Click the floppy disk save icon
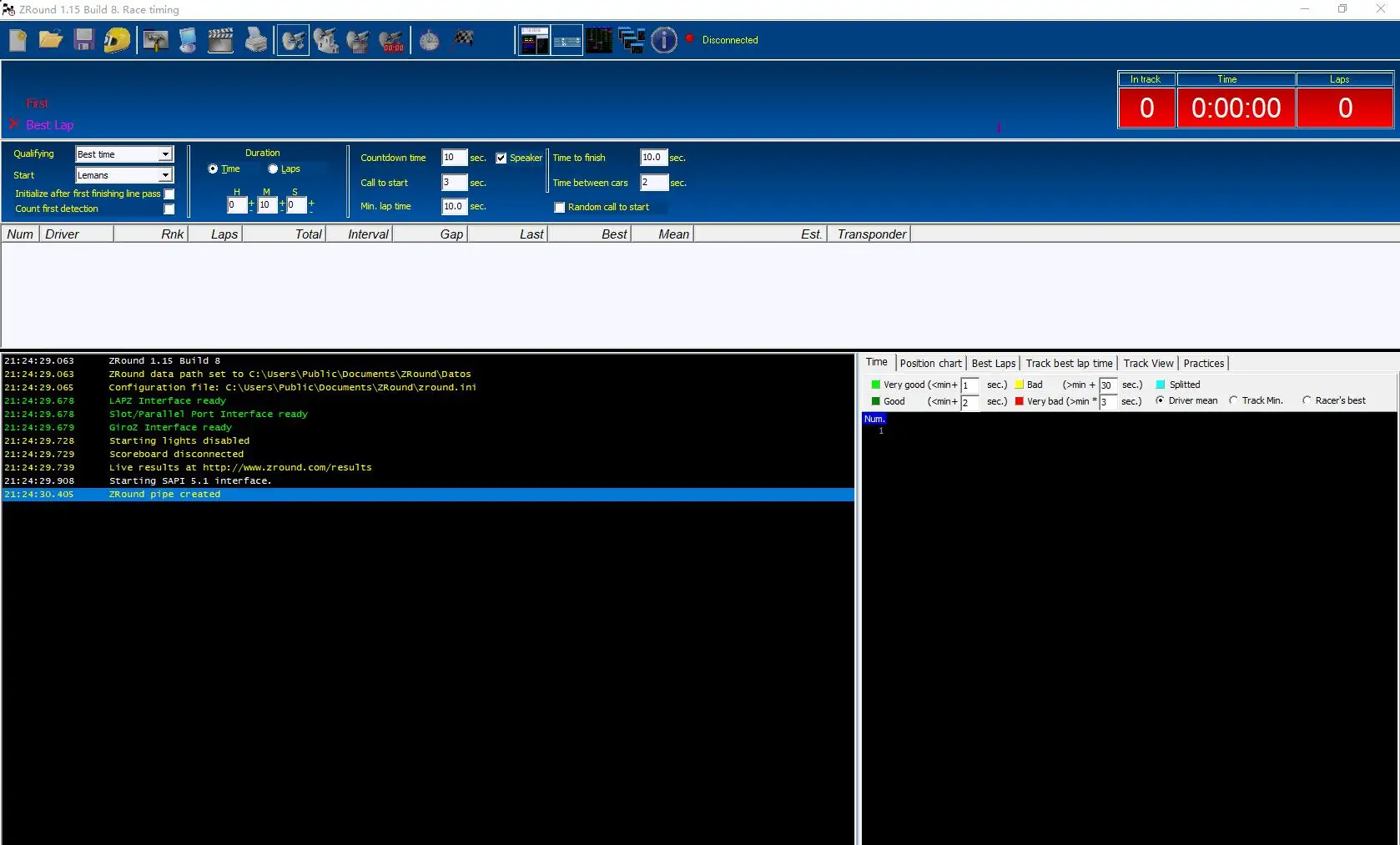The height and width of the screenshot is (845, 1400). click(83, 40)
